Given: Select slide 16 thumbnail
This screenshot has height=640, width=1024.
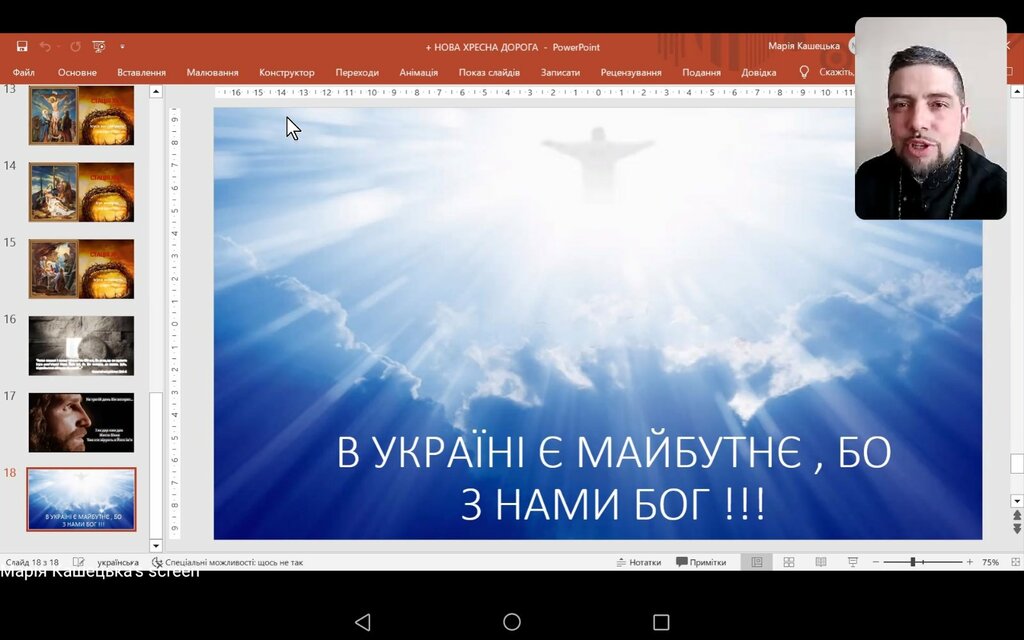Looking at the screenshot, I should pos(81,345).
